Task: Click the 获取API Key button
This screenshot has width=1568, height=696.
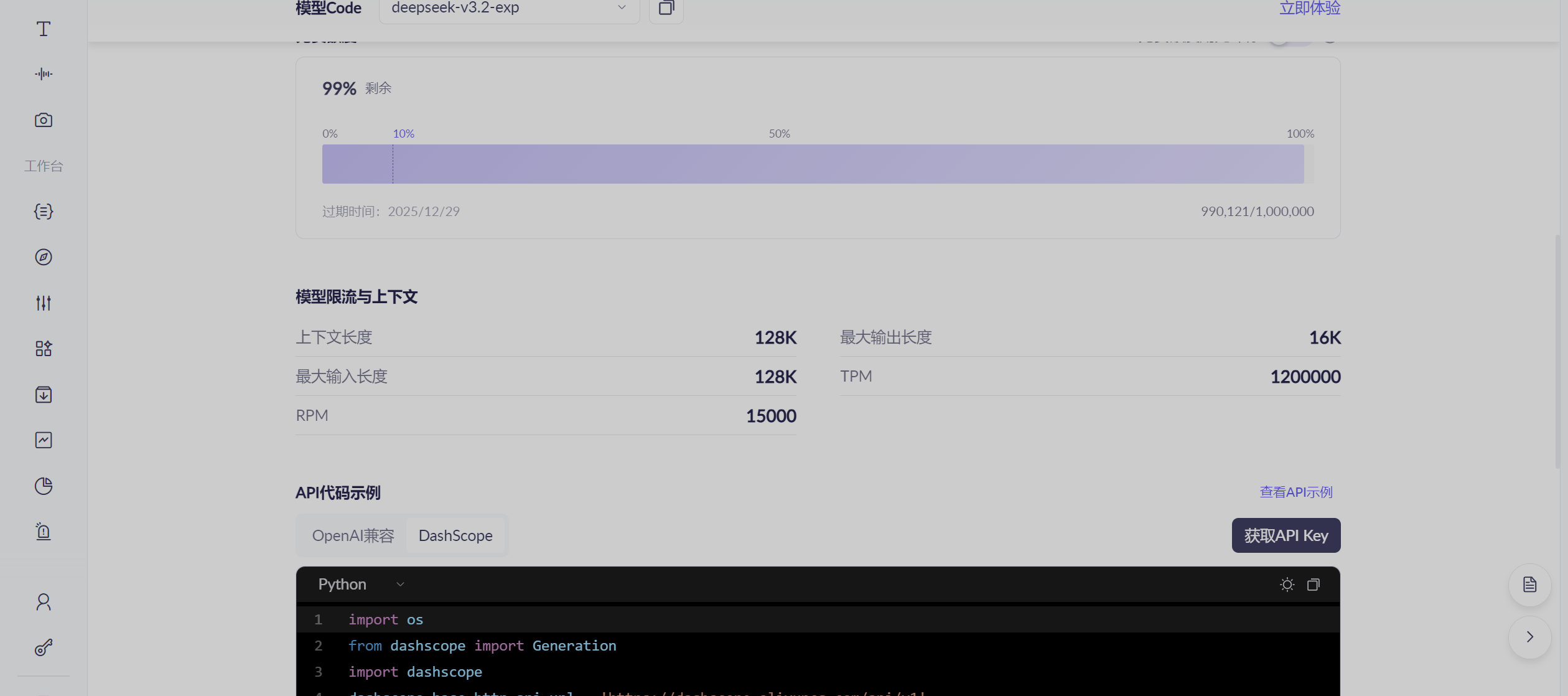Action: coord(1286,535)
